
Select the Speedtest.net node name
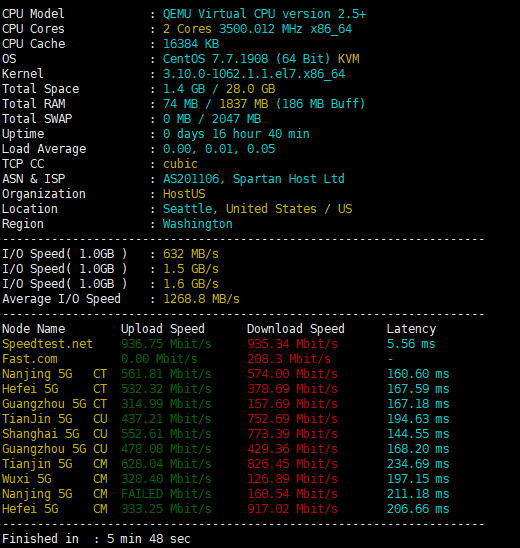[x=48, y=344]
